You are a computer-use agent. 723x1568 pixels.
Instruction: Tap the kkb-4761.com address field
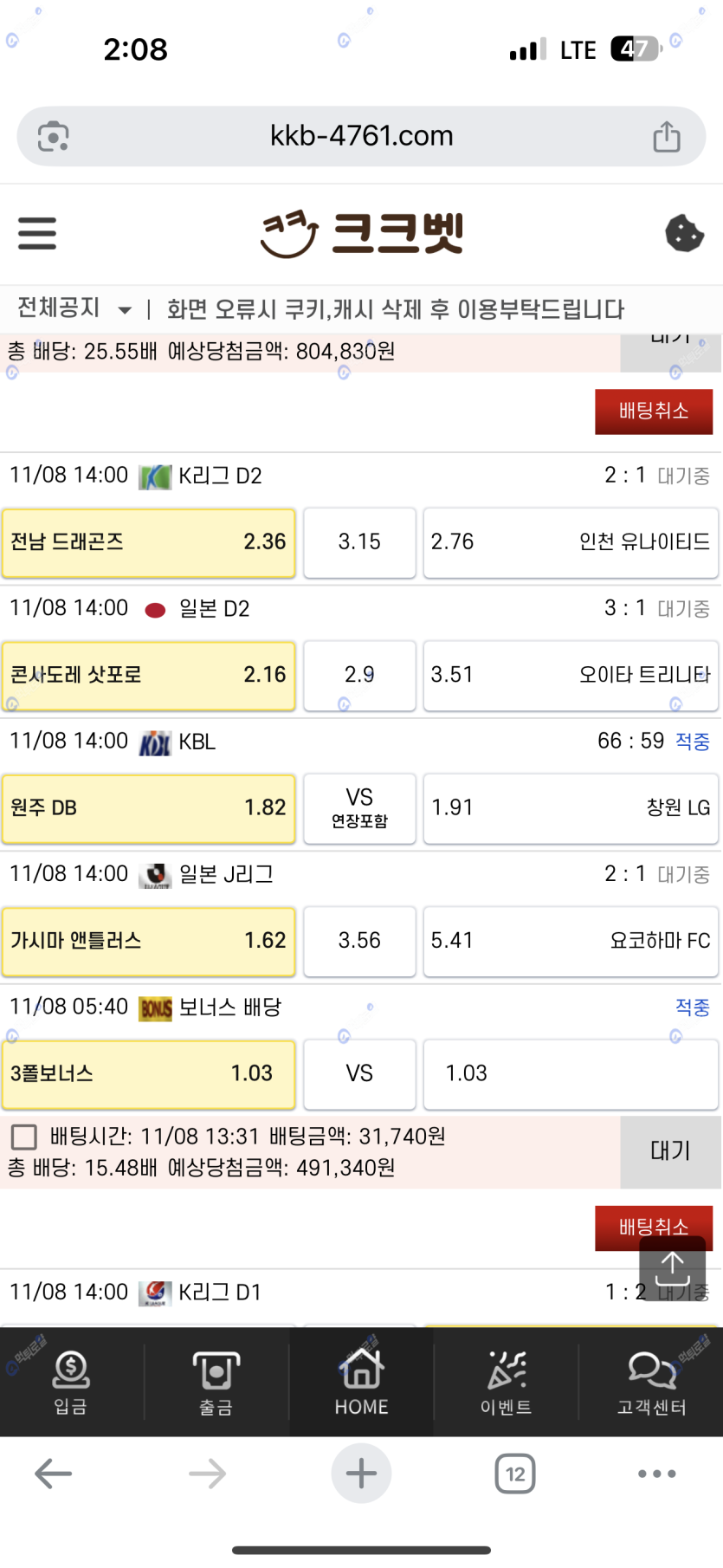pyautogui.click(x=361, y=136)
